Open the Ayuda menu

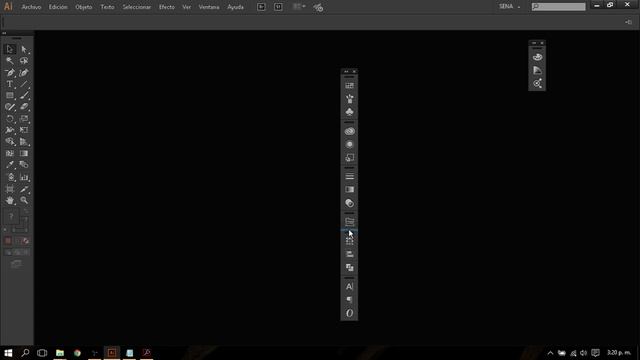[235, 7]
